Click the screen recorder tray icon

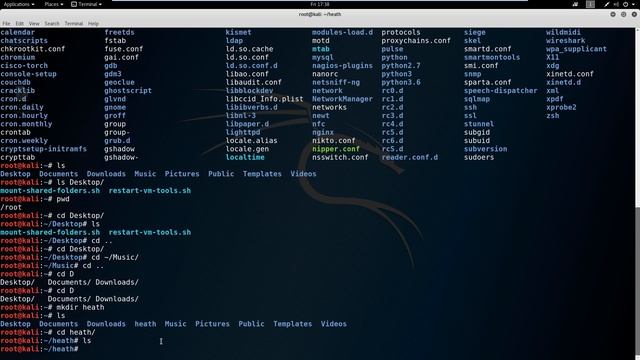[x=575, y=4]
